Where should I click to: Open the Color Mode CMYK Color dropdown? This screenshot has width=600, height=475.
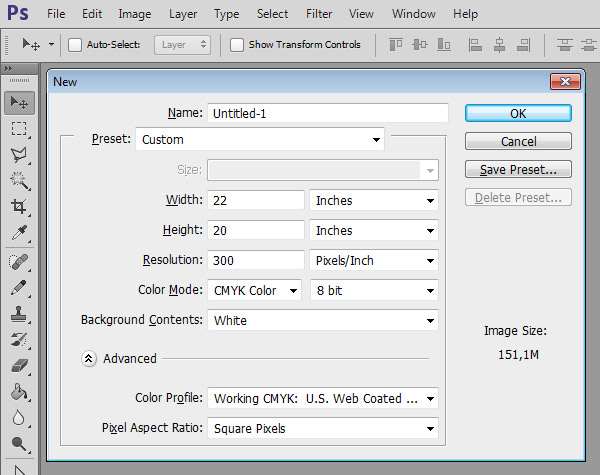(x=254, y=290)
